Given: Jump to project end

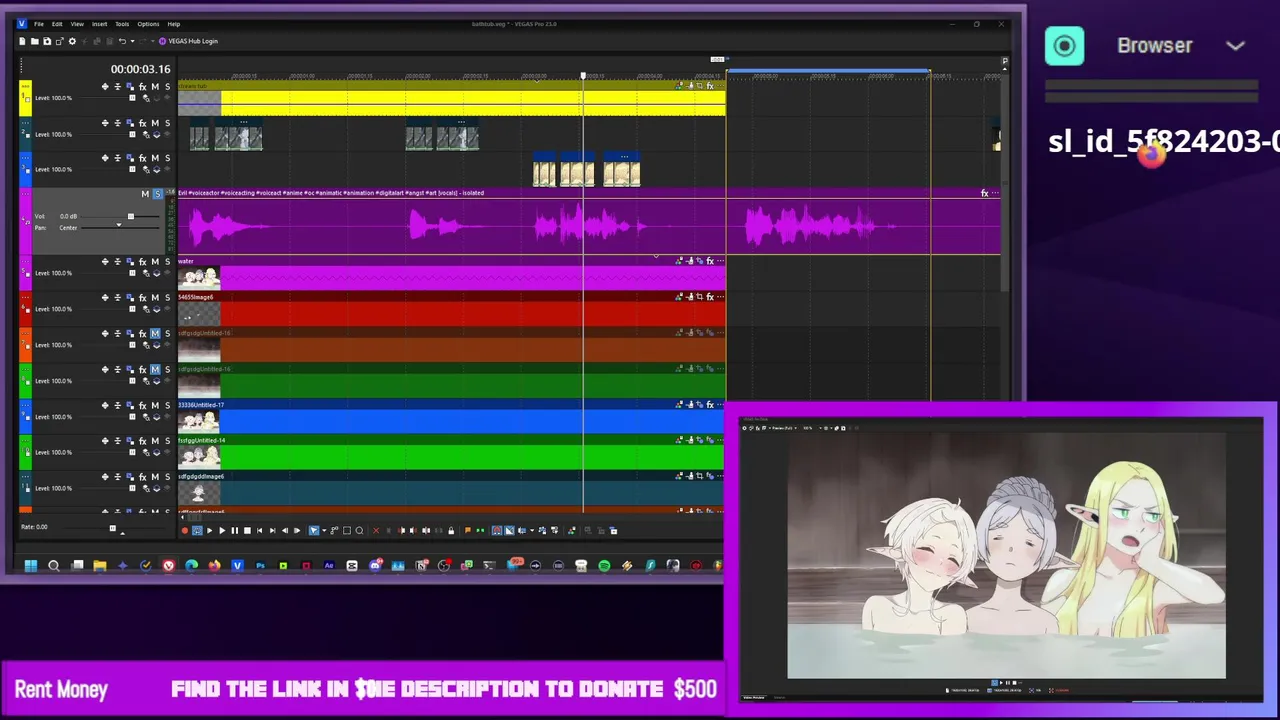Looking at the screenshot, I should (272, 530).
